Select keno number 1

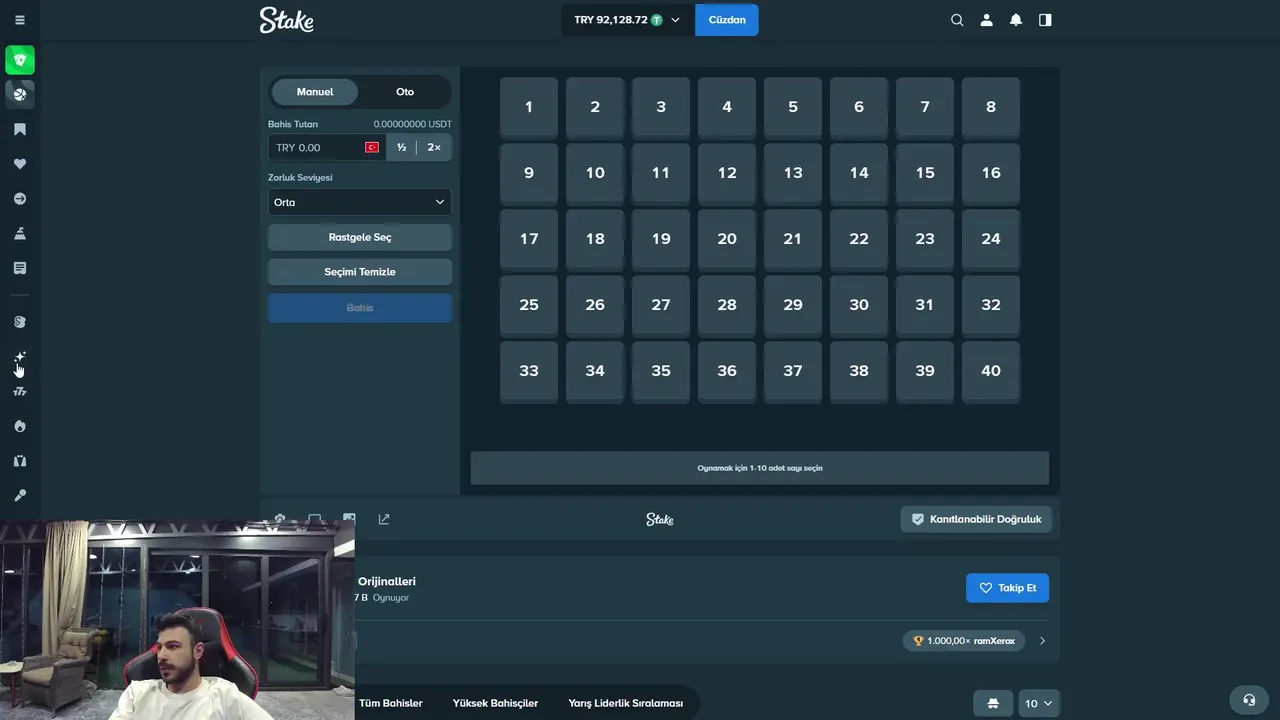tap(529, 107)
